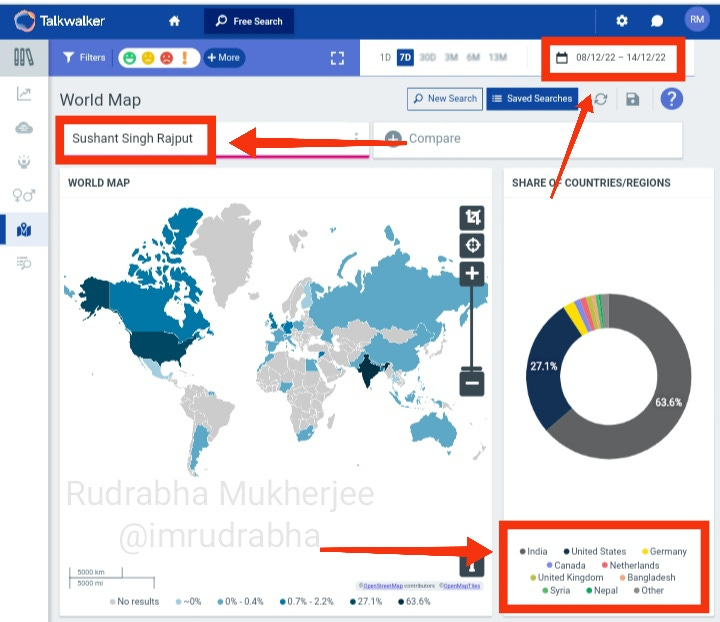Toggle the positive green smiley sentiment
This screenshot has width=720, height=622.
pyautogui.click(x=130, y=58)
